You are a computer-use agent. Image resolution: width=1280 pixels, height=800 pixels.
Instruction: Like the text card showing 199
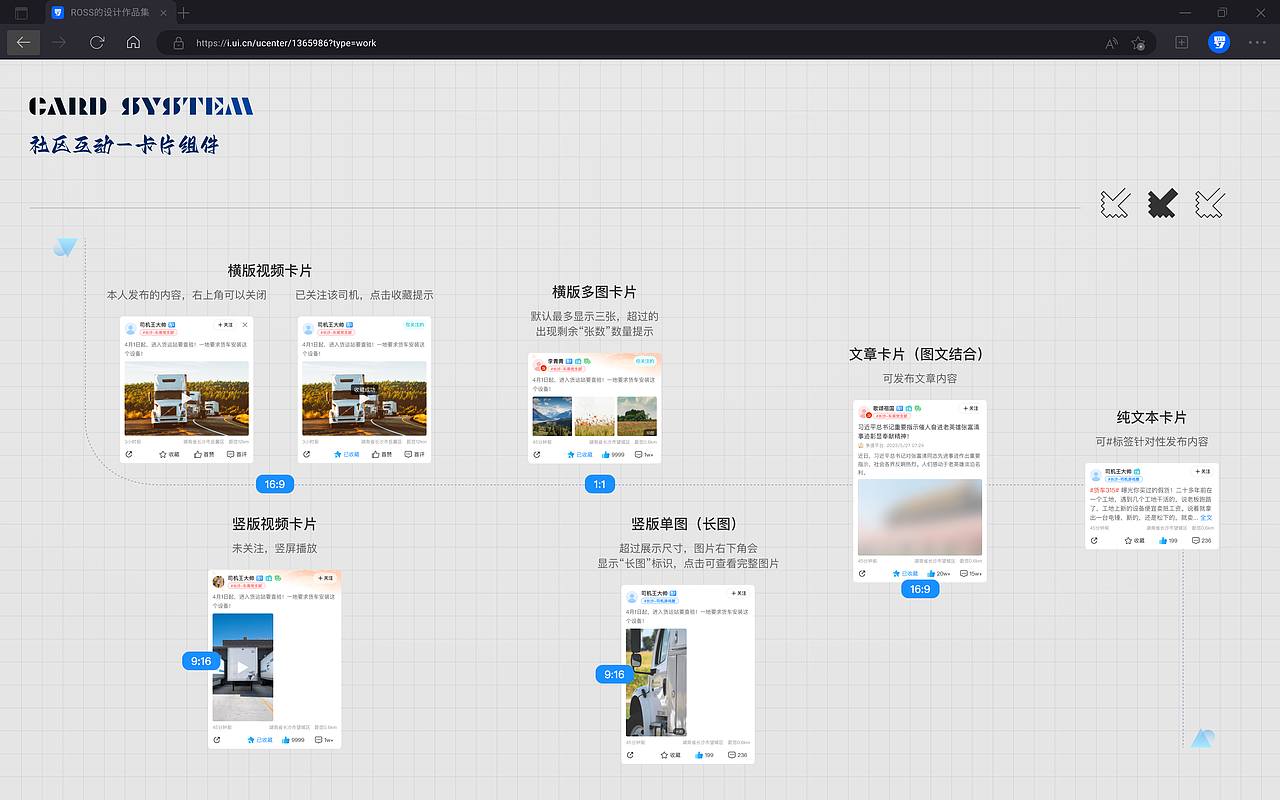pos(1170,540)
